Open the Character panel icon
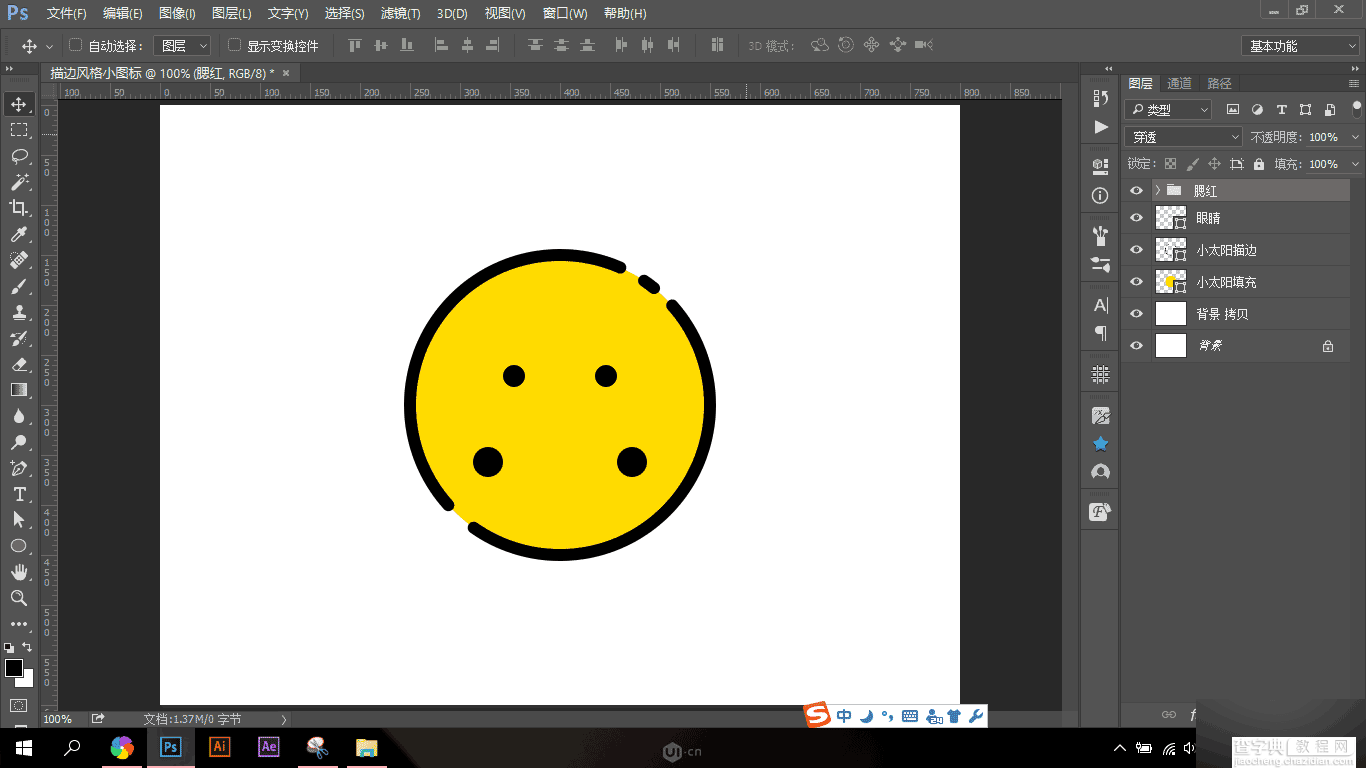Viewport: 1366px width, 768px height. tap(1101, 305)
